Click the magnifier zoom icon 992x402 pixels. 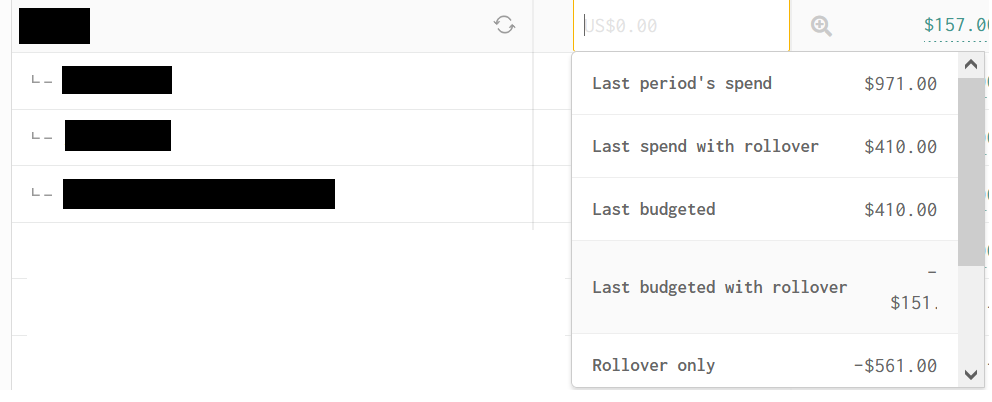click(821, 26)
